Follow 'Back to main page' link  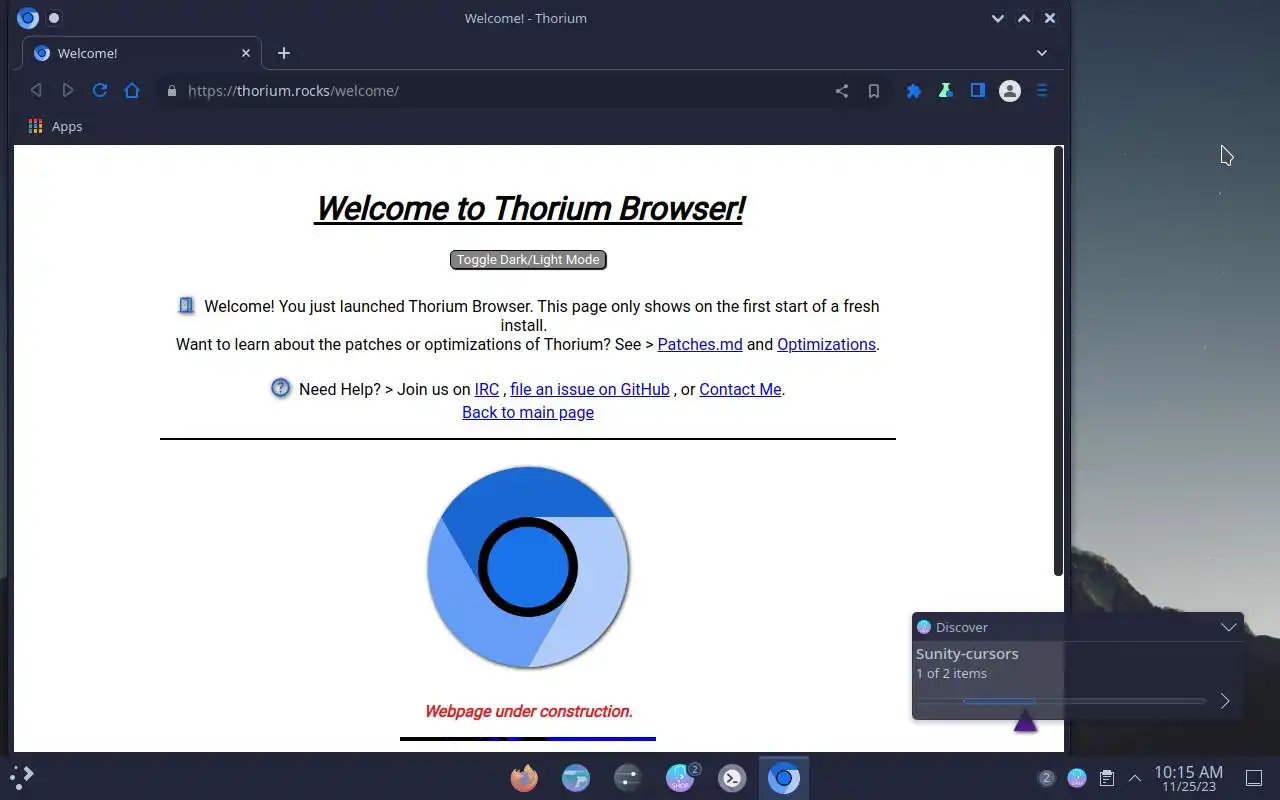coord(528,412)
